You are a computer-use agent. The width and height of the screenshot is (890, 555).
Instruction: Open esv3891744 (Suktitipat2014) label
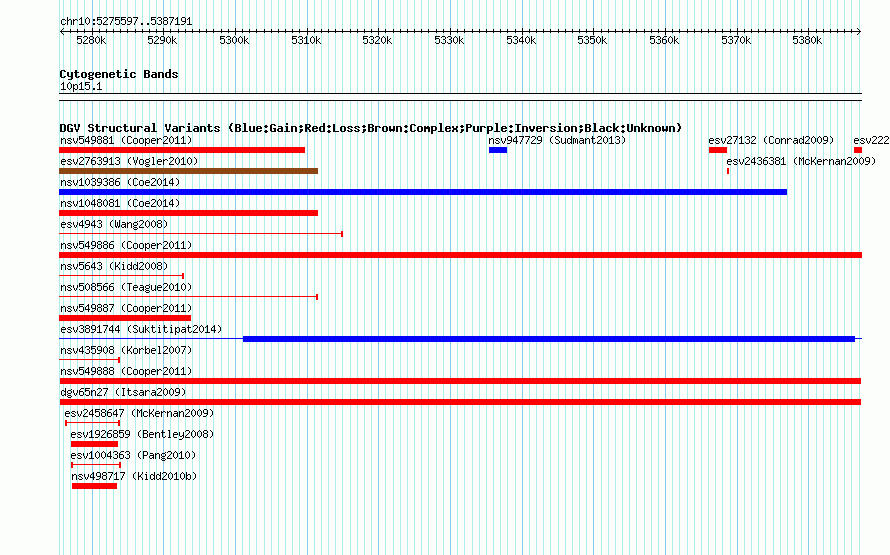141,329
